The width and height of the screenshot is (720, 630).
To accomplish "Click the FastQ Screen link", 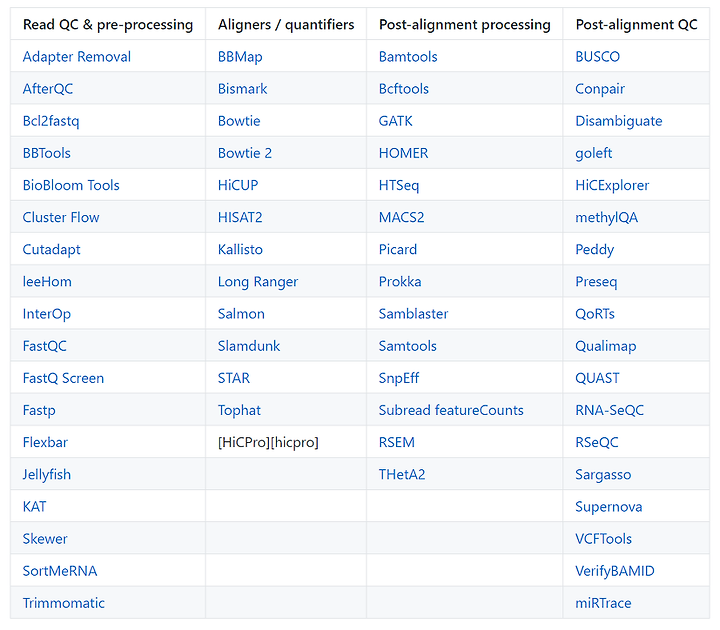I will click(63, 378).
